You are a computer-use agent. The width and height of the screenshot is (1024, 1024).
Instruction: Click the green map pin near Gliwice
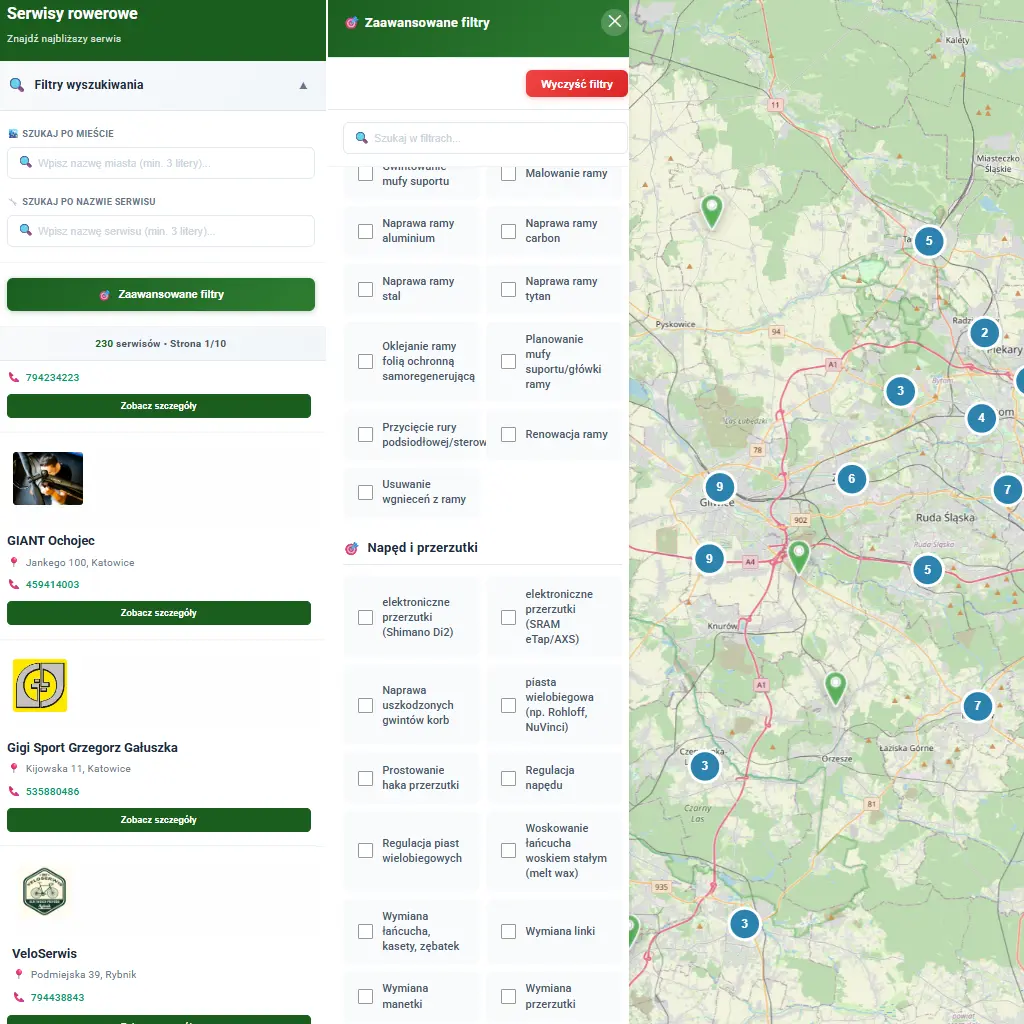click(x=798, y=556)
